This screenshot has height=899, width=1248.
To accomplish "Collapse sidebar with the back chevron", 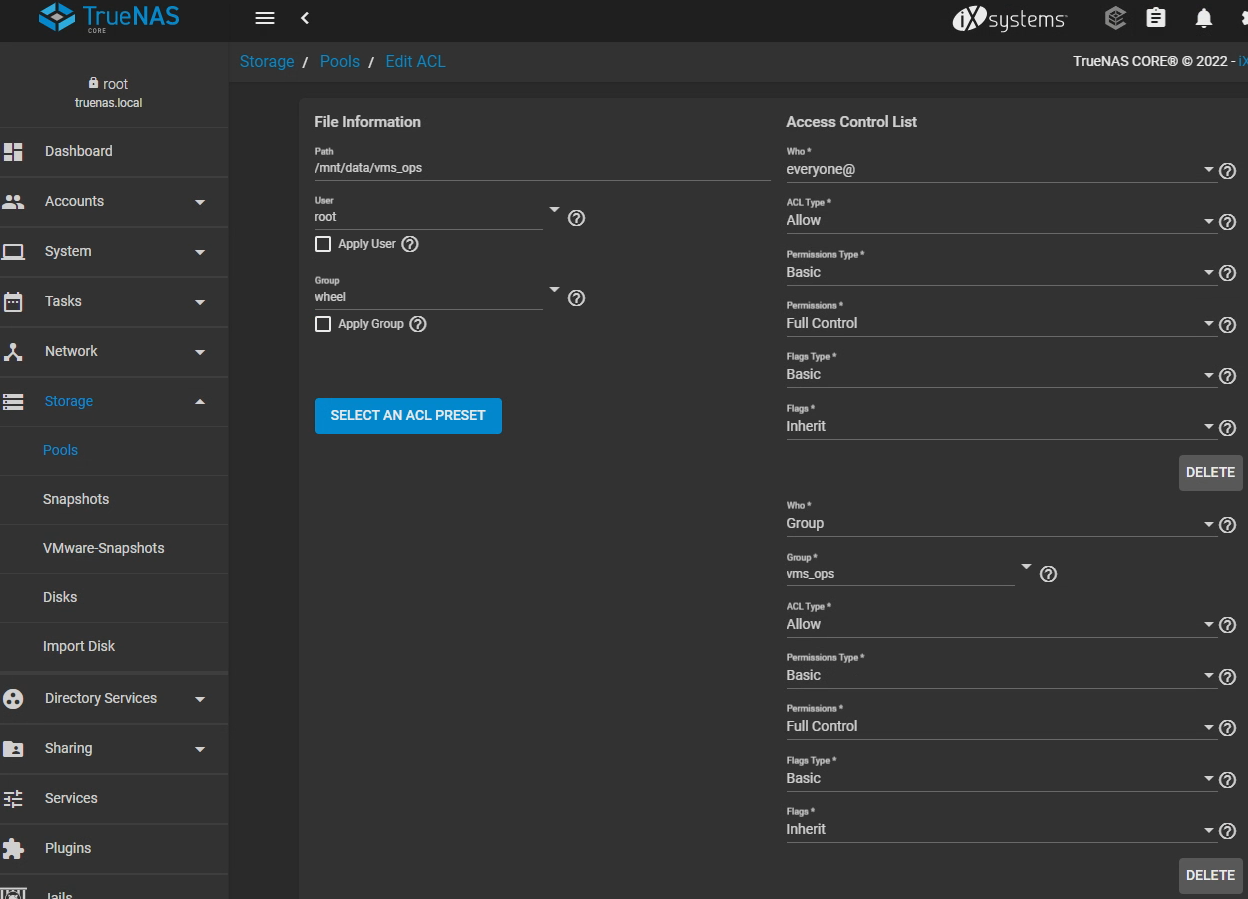I will [305, 18].
